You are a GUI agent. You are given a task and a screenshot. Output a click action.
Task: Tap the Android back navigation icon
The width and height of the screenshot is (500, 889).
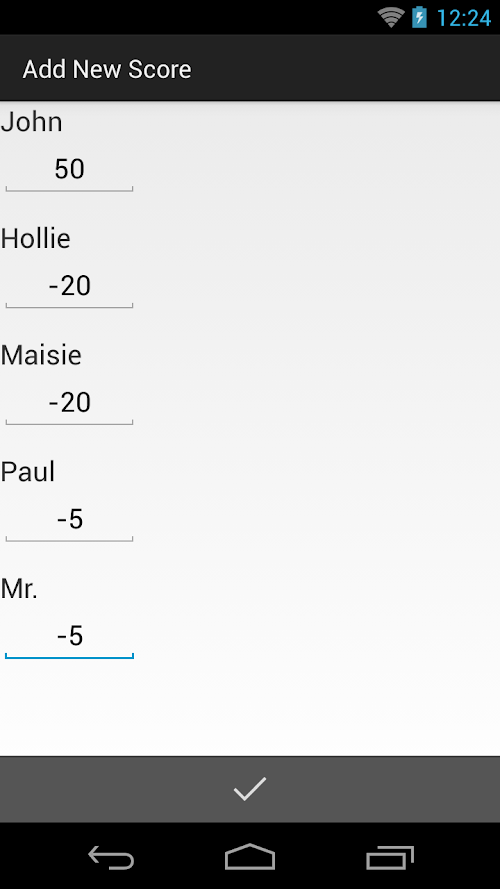(x=111, y=857)
